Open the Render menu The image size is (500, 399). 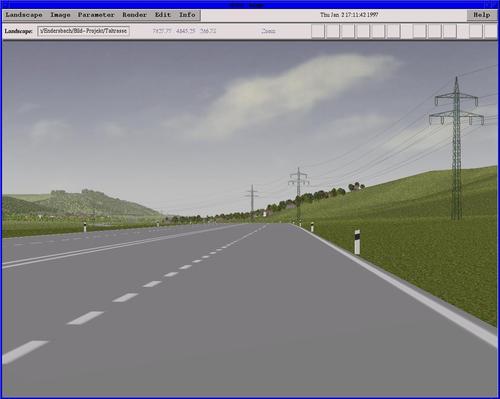tap(134, 15)
